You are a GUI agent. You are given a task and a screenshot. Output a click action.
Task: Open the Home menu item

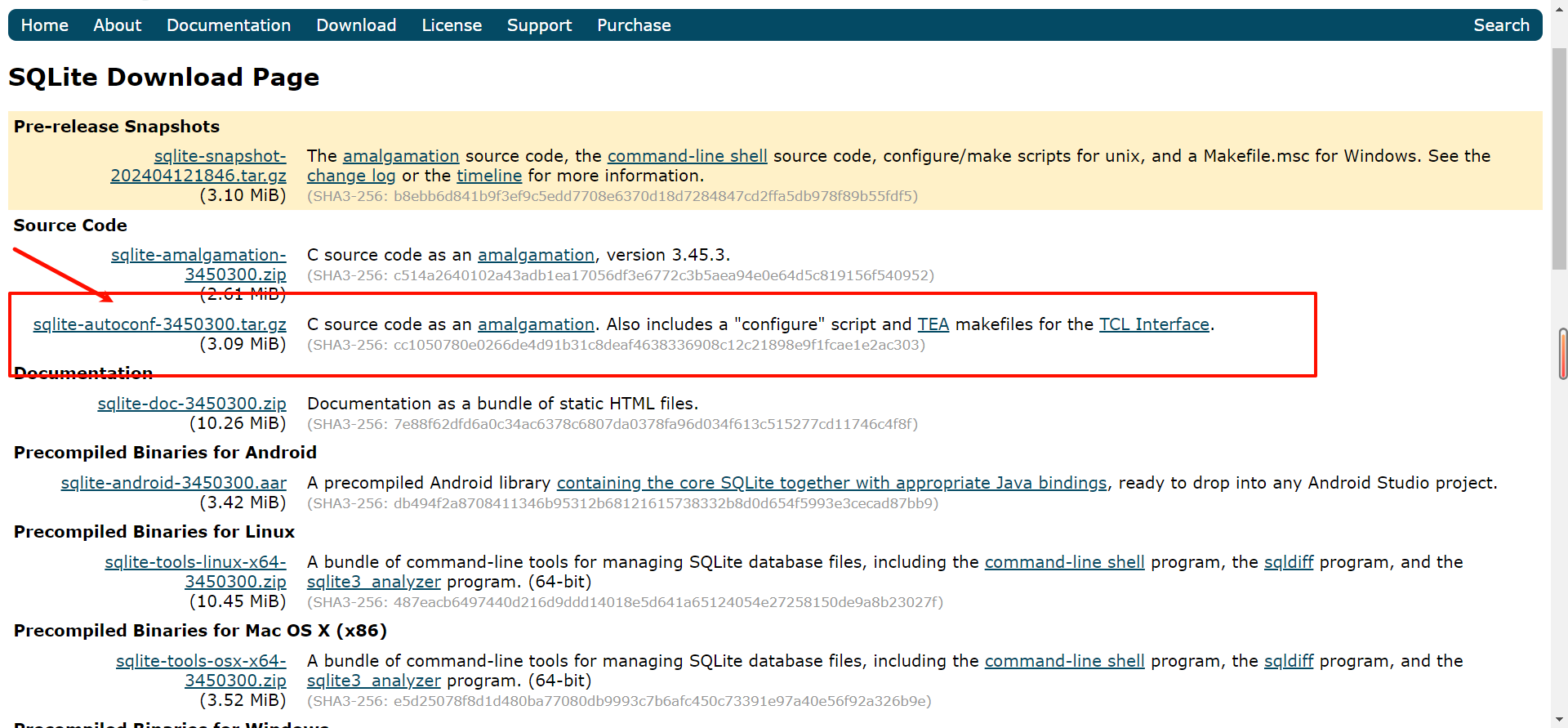(44, 25)
